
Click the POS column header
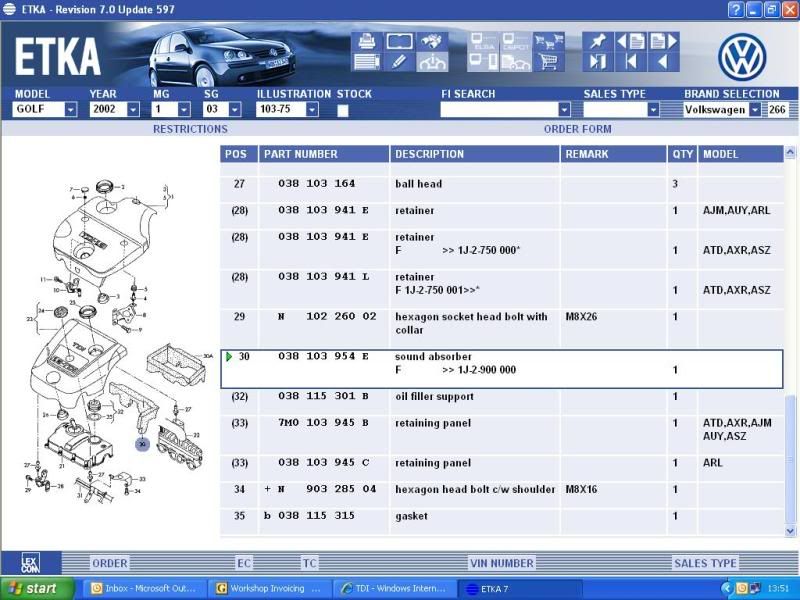[238, 154]
